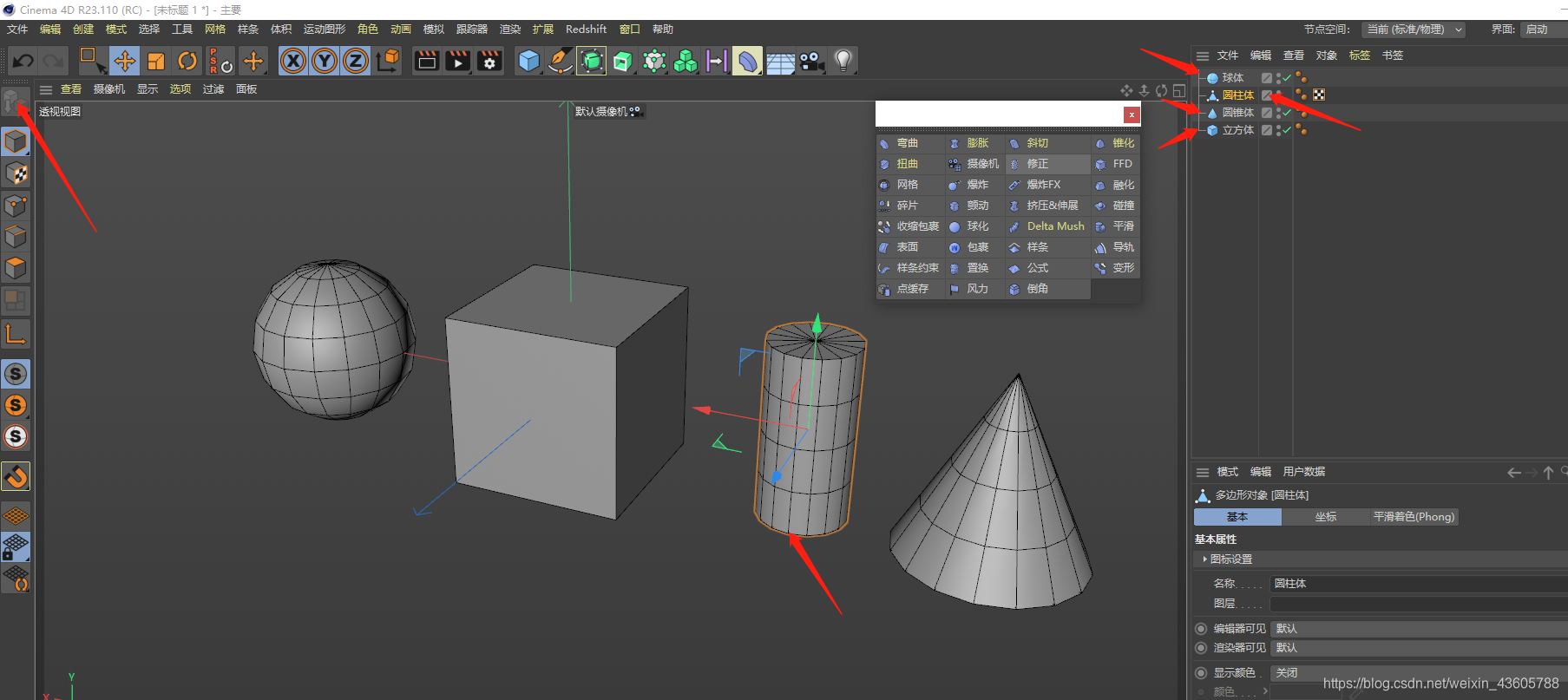Add a Light object icon

pyautogui.click(x=843, y=61)
